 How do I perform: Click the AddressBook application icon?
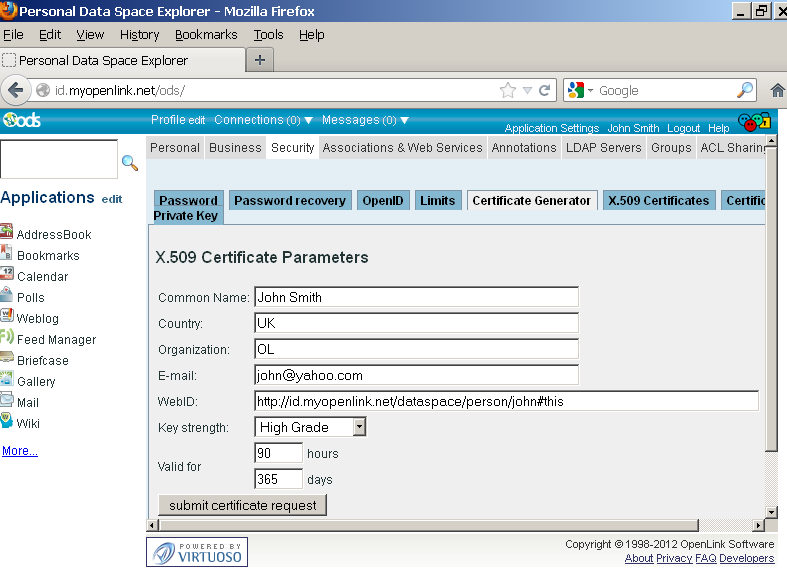[7, 234]
